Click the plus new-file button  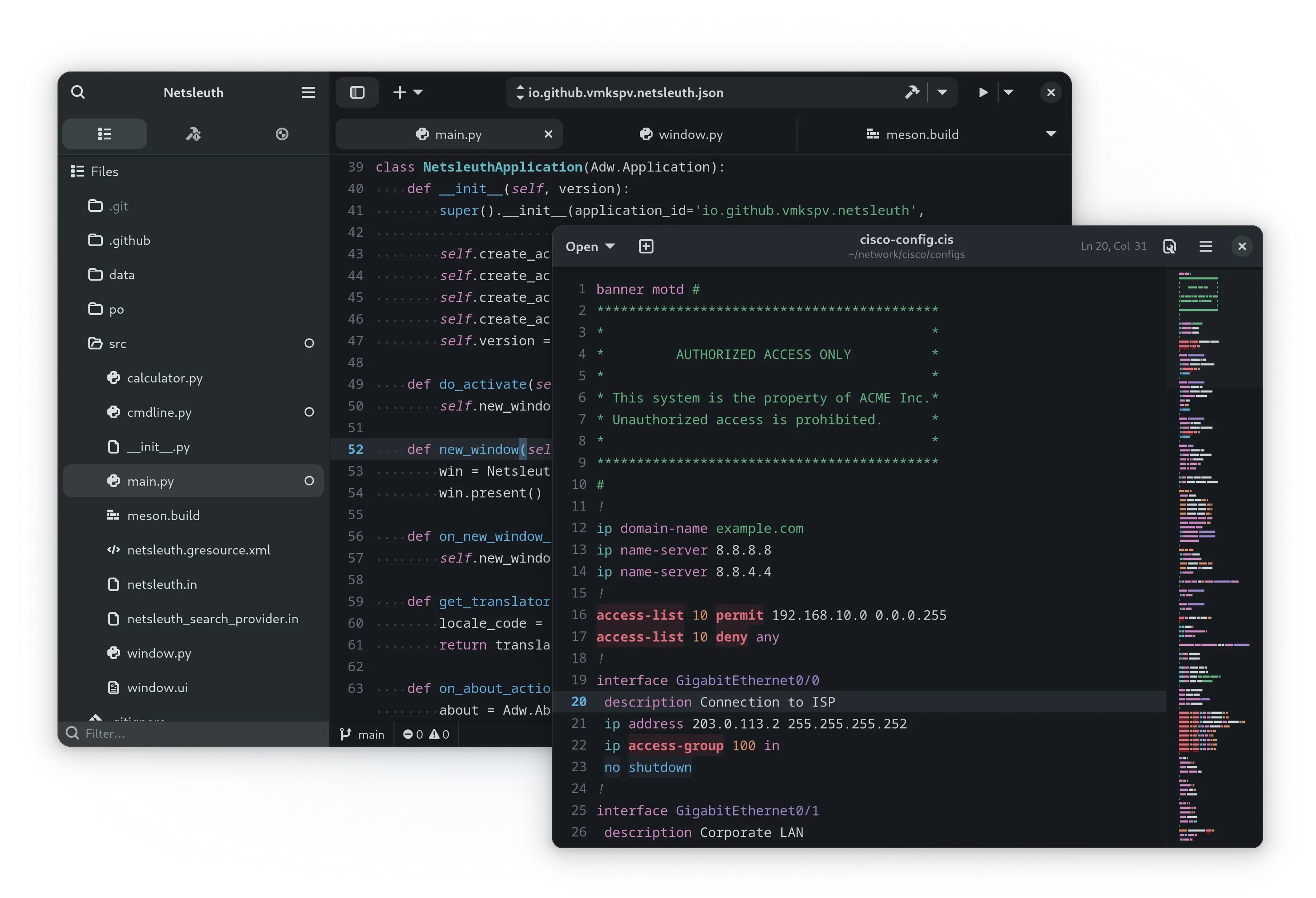coord(400,92)
